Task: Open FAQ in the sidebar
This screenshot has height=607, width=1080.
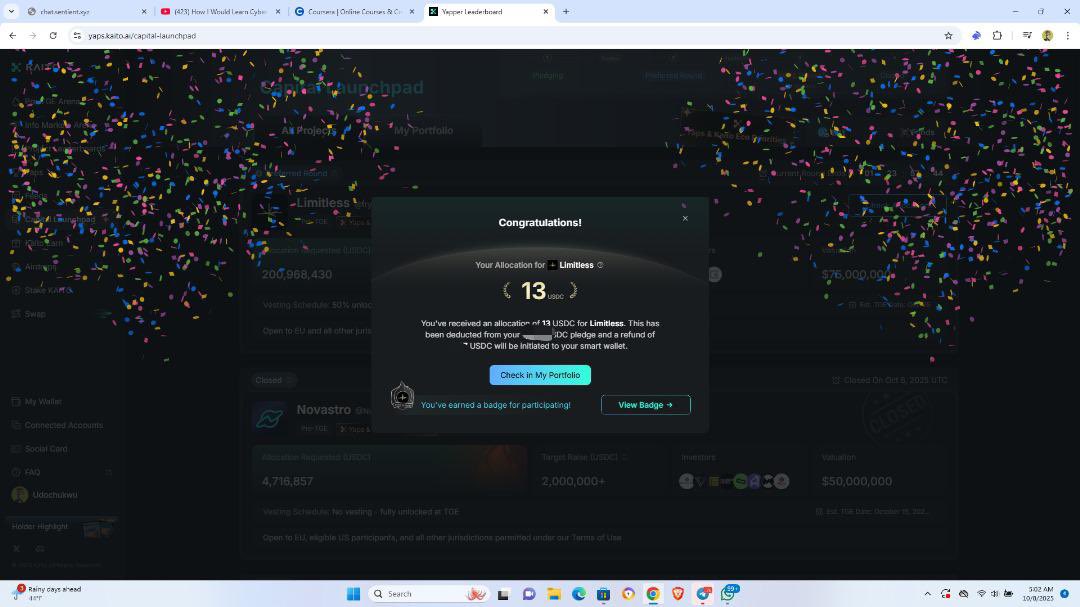Action: pyautogui.click(x=32, y=473)
